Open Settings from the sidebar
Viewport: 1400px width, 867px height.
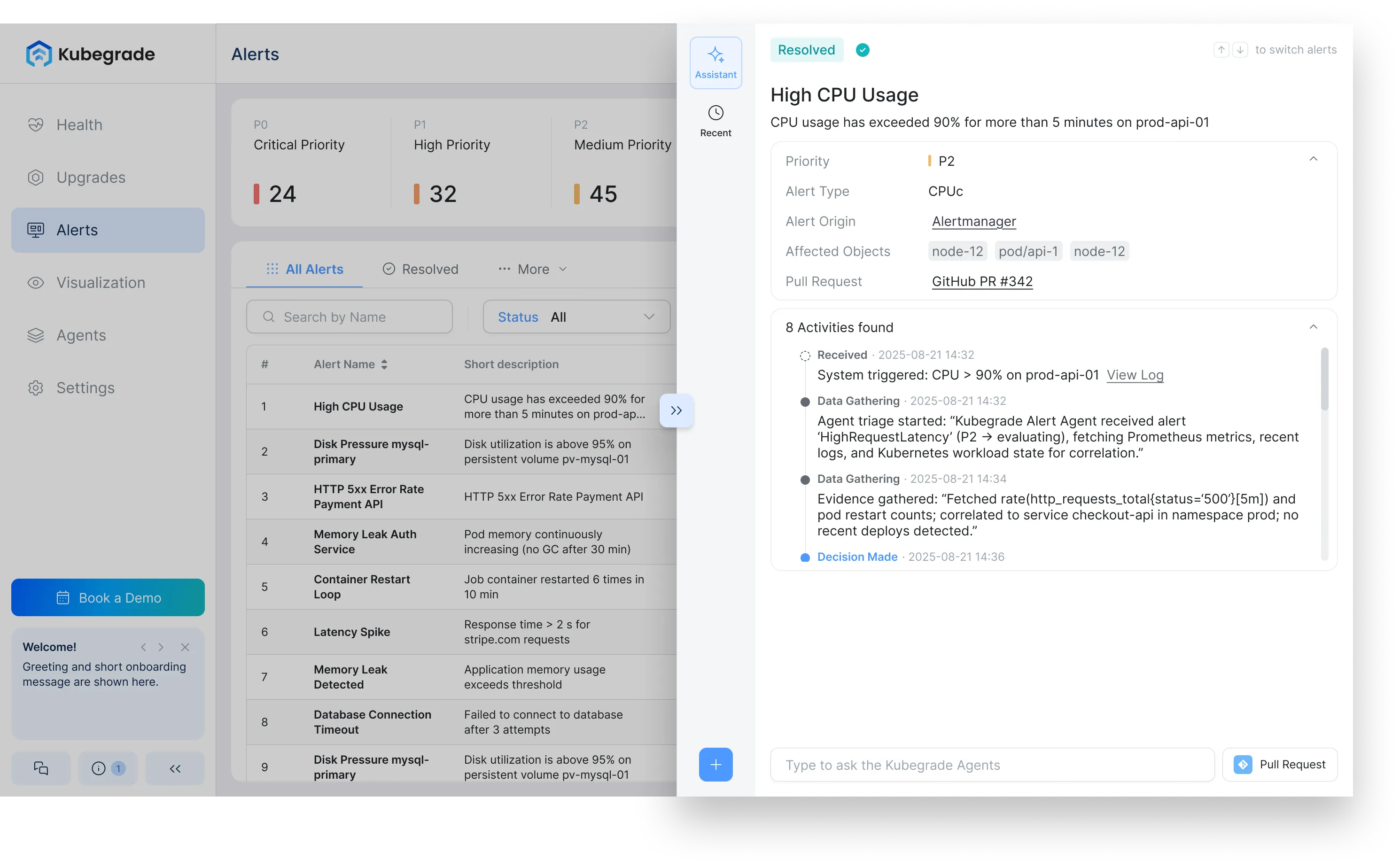click(108, 387)
